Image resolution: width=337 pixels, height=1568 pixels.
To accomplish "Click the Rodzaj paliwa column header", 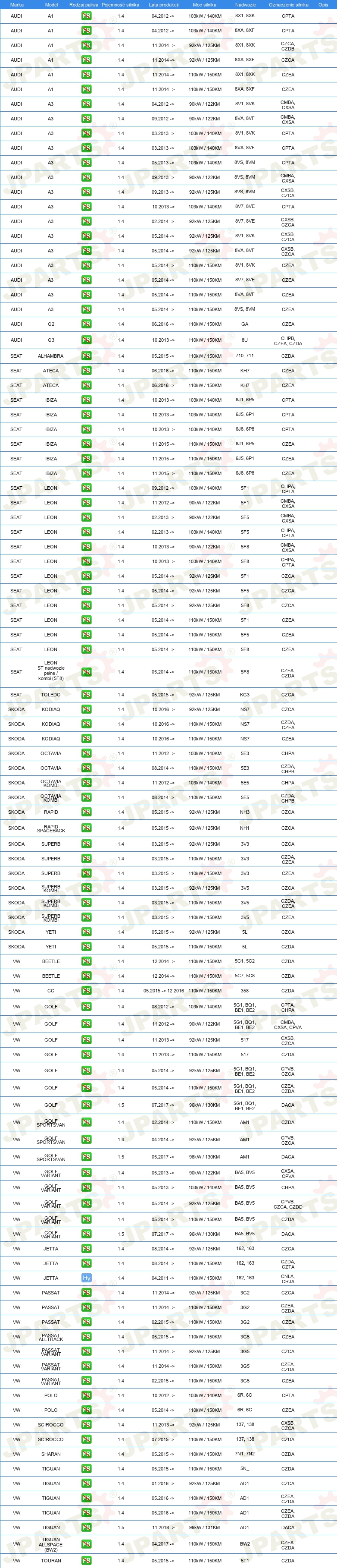I will [83, 4].
